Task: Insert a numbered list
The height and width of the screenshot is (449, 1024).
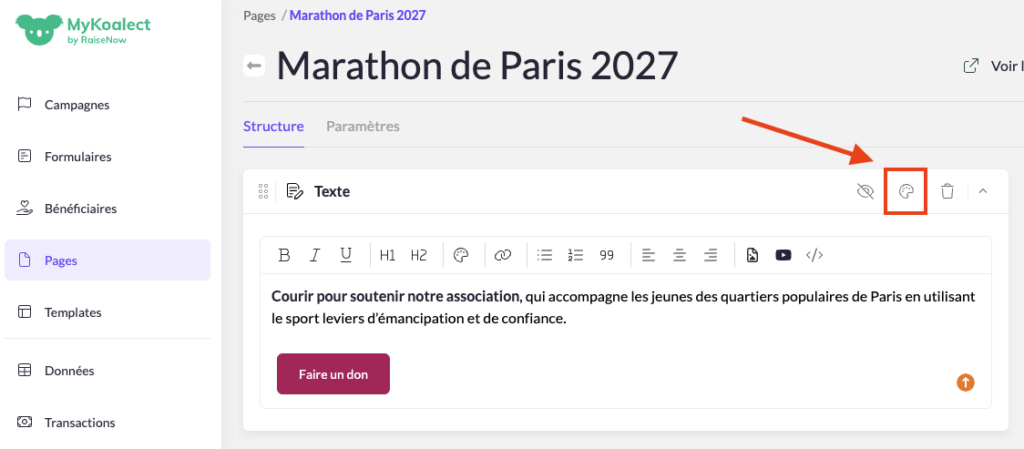Action: [575, 255]
